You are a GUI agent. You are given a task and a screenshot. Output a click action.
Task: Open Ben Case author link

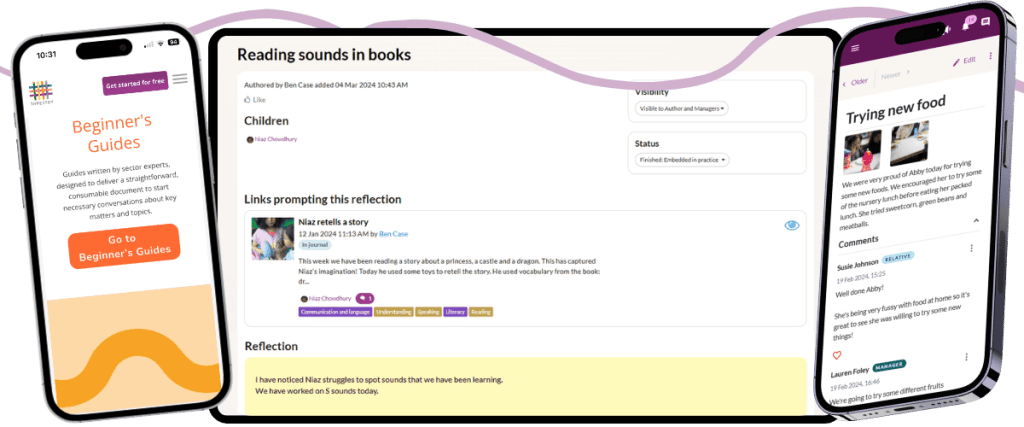[x=393, y=233]
